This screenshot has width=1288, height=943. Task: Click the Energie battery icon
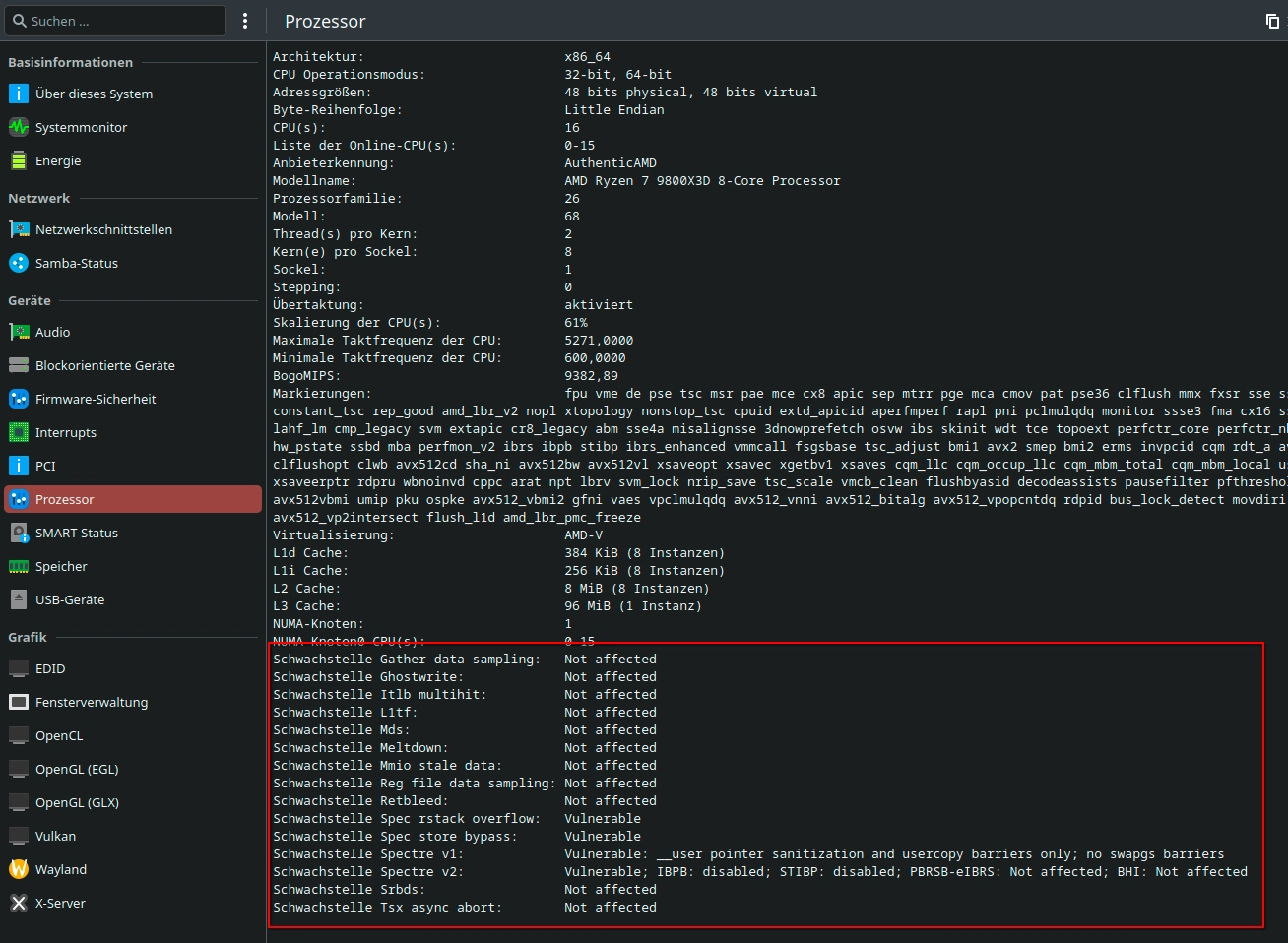[x=19, y=160]
